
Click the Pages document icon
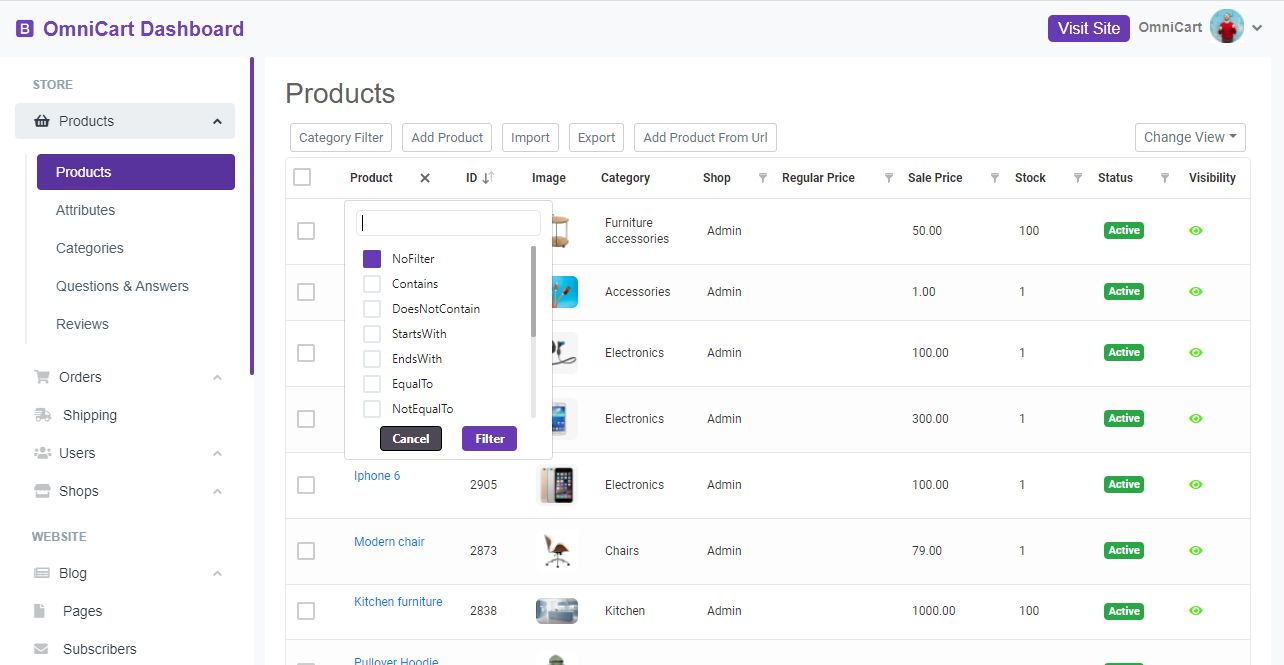tap(40, 611)
